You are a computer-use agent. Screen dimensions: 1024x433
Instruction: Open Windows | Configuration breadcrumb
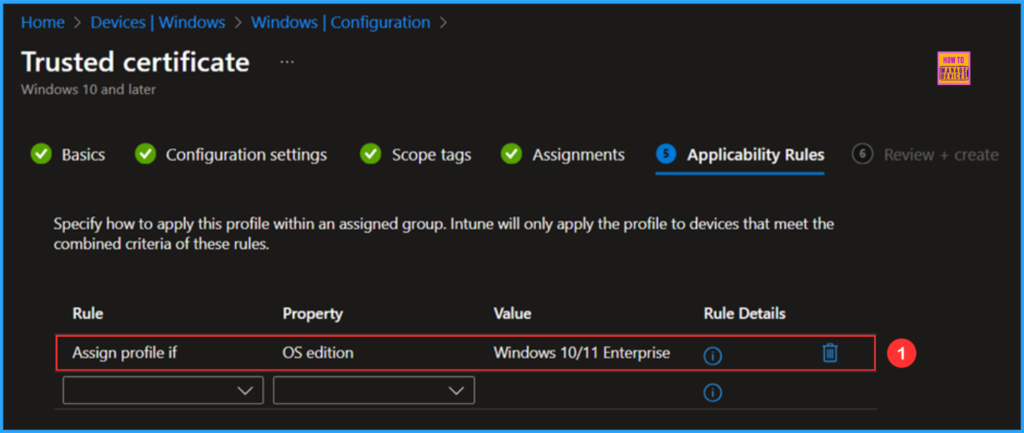(x=341, y=22)
